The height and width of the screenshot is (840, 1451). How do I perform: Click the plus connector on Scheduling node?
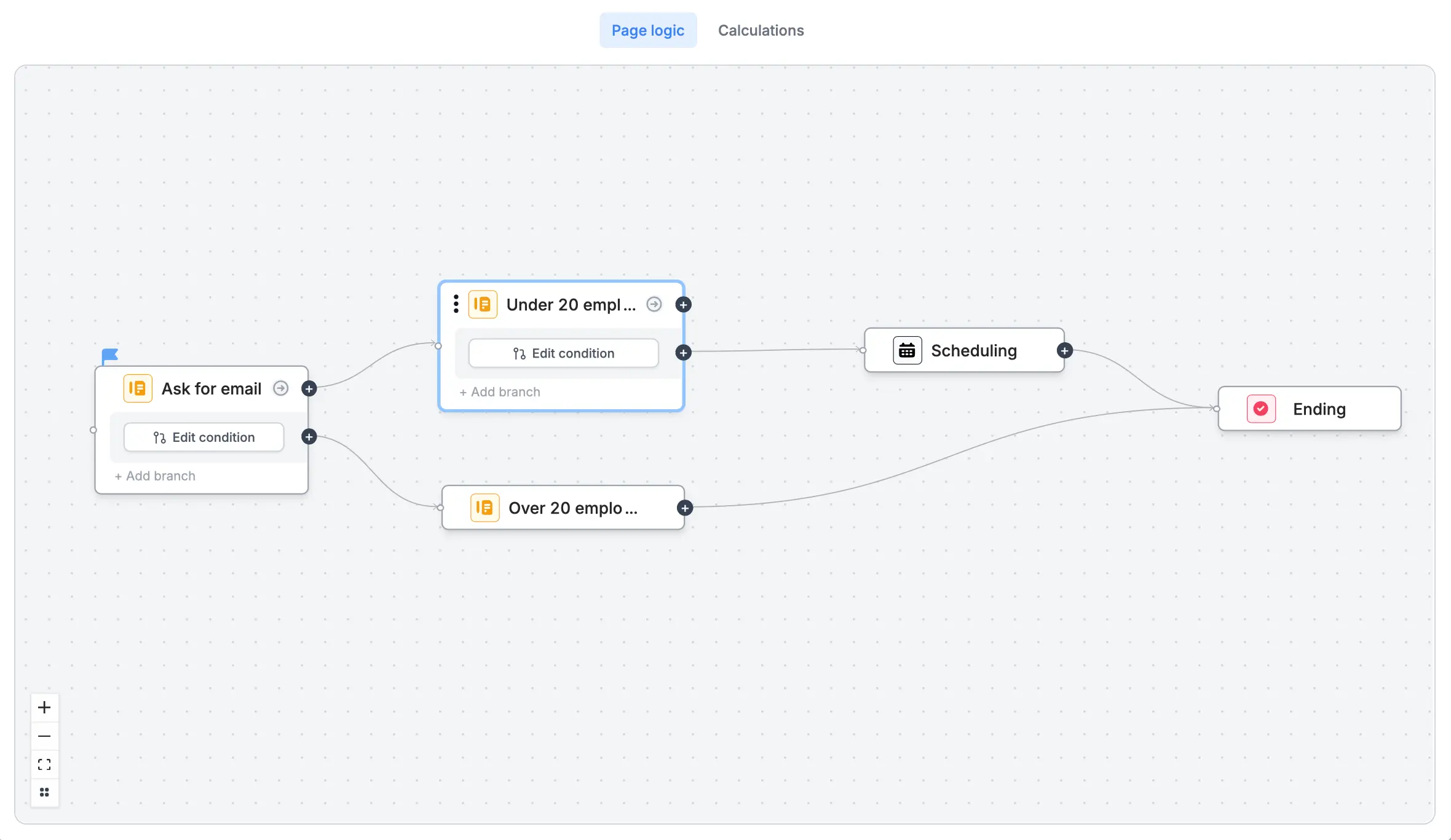tap(1065, 350)
